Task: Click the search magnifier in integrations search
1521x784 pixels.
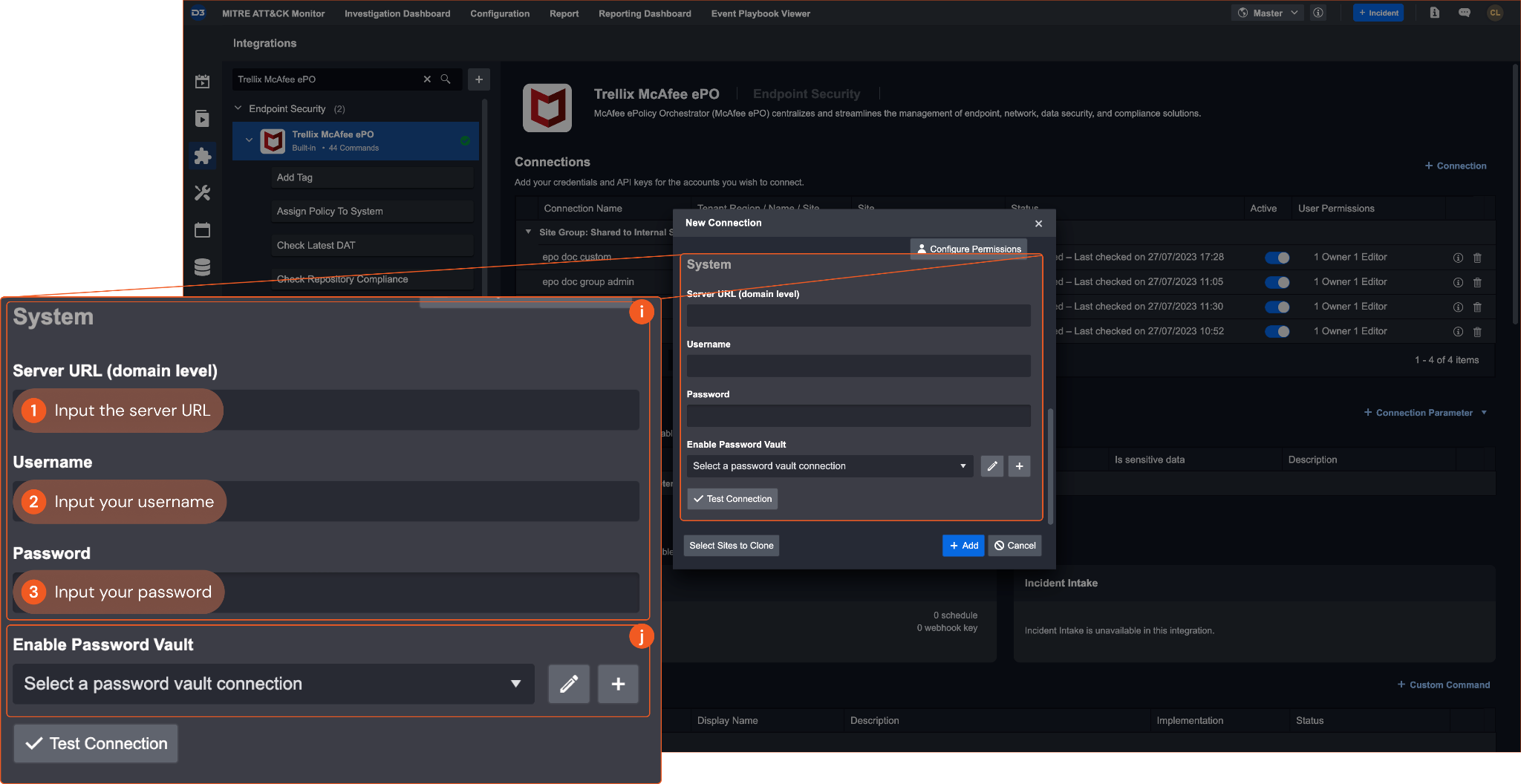Action: [446, 79]
